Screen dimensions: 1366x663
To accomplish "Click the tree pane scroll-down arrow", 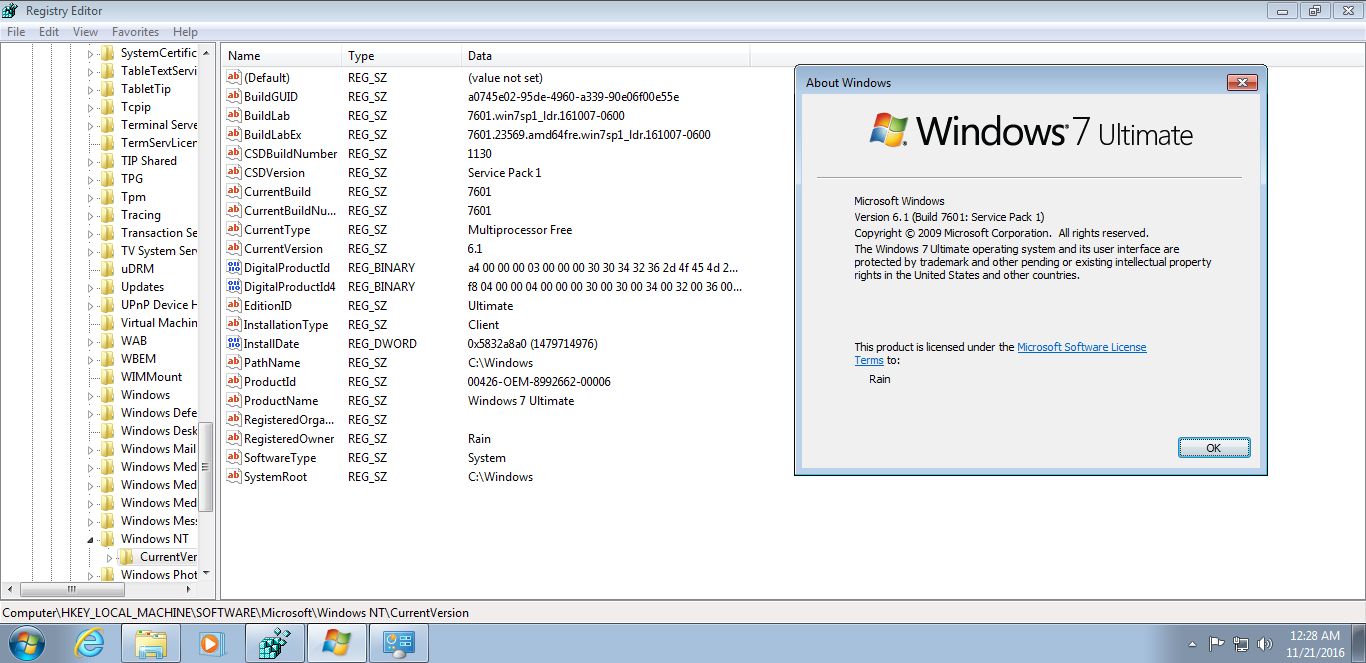I will (207, 574).
